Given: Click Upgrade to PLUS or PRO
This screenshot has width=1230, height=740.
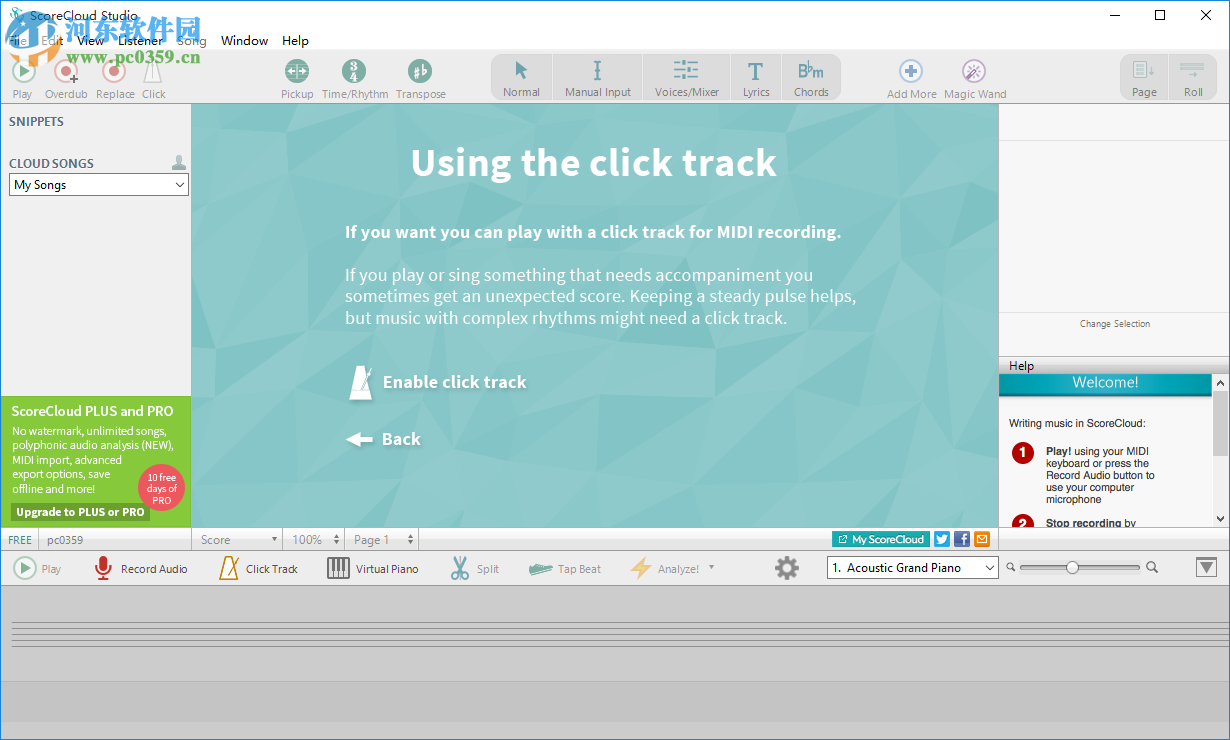Looking at the screenshot, I should (x=80, y=512).
